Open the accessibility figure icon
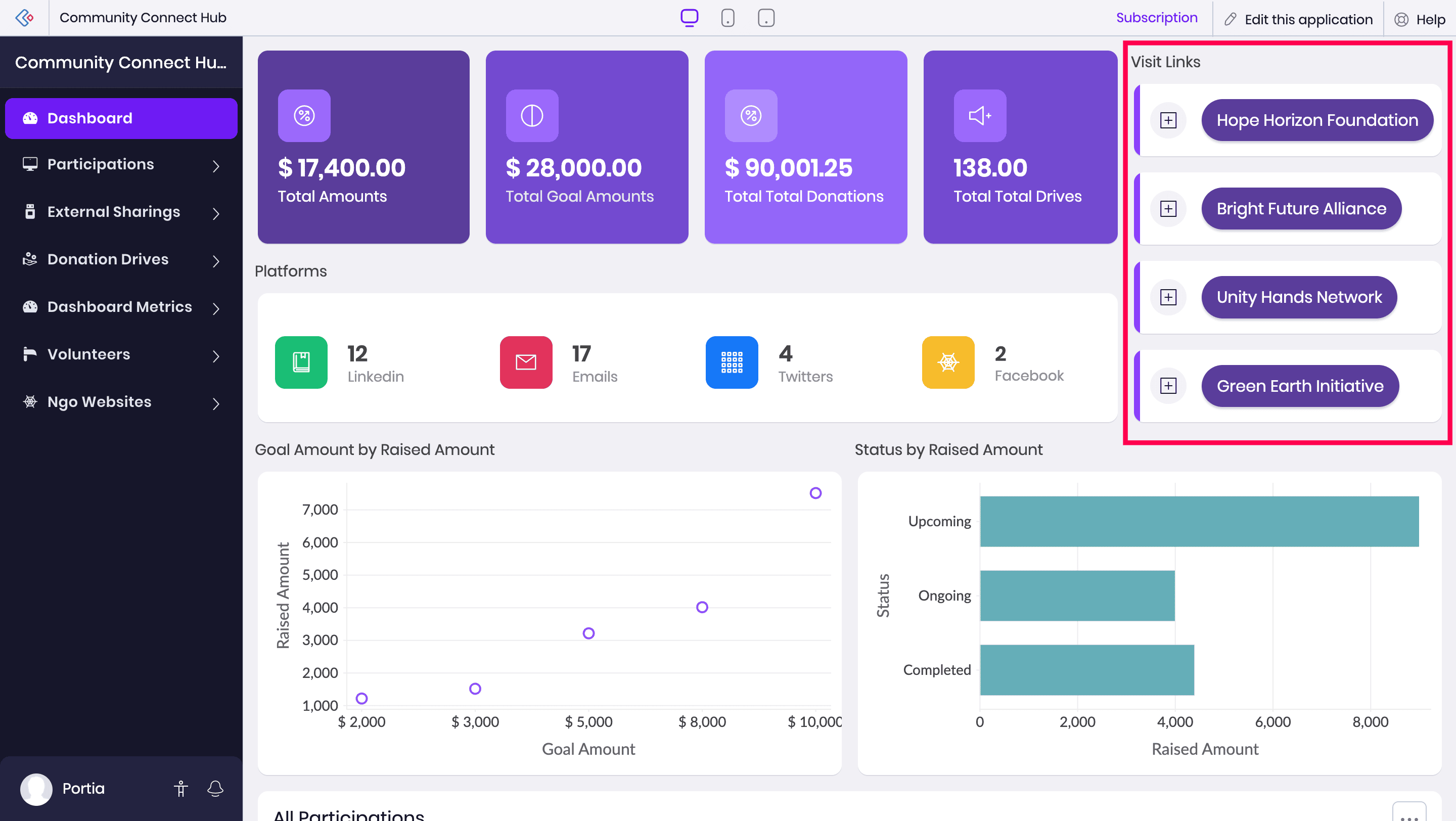The height and width of the screenshot is (821, 1456). 181,788
